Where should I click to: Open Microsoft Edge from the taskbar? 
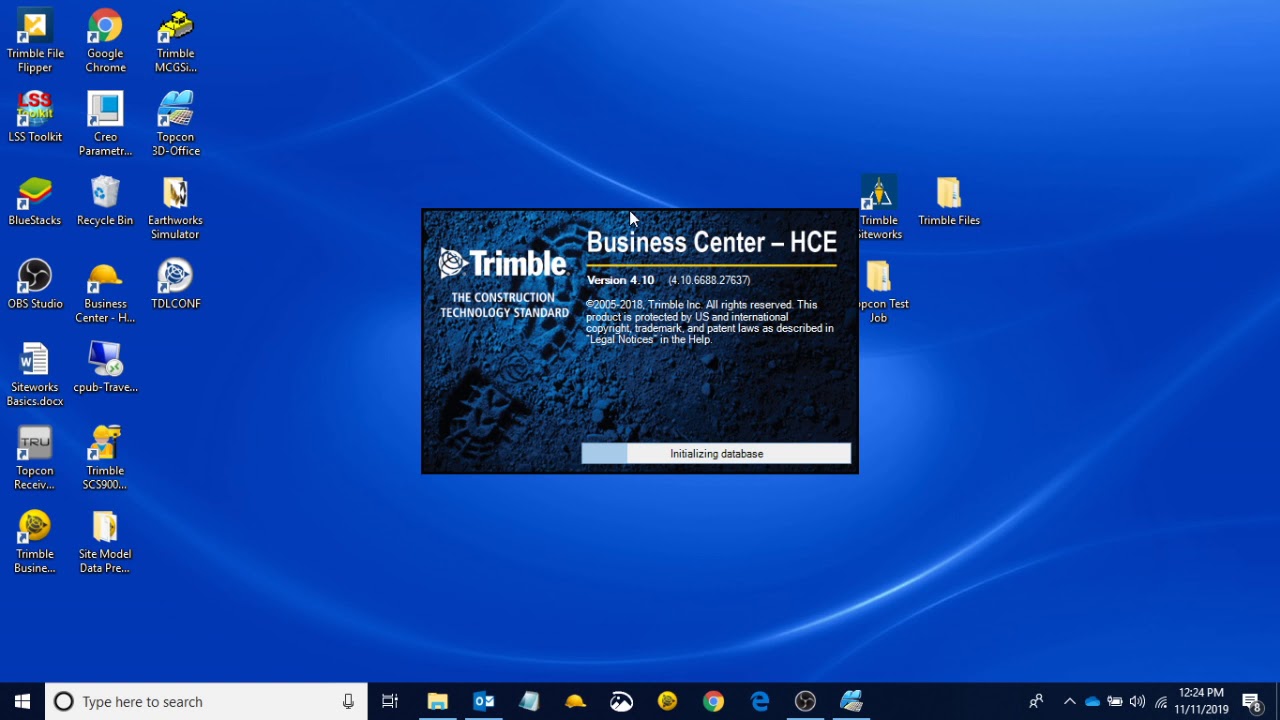[760, 701]
